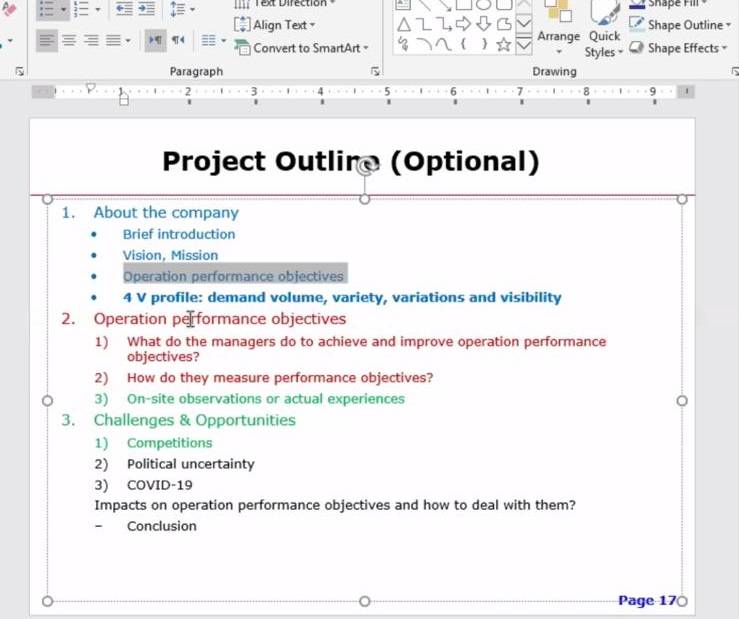The height and width of the screenshot is (619, 739).
Task: Open the Shape Effects menu
Action: 677,48
